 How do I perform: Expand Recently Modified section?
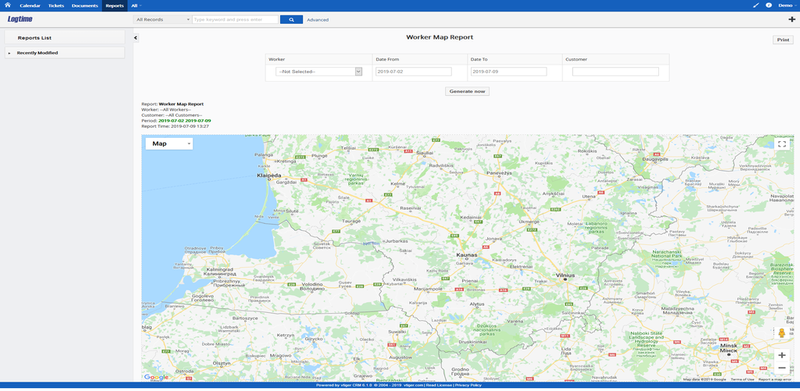point(65,53)
